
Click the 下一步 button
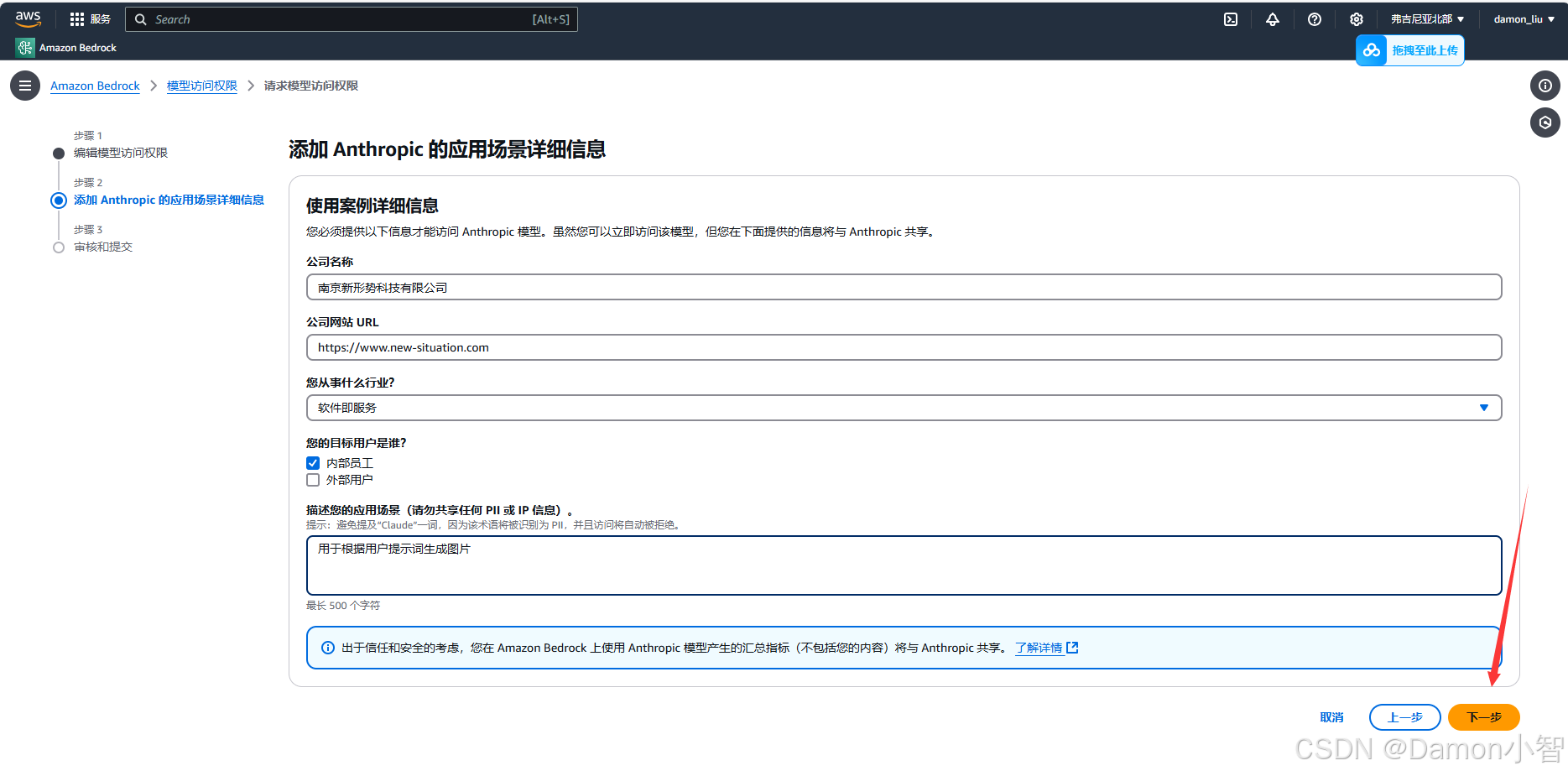(1483, 717)
